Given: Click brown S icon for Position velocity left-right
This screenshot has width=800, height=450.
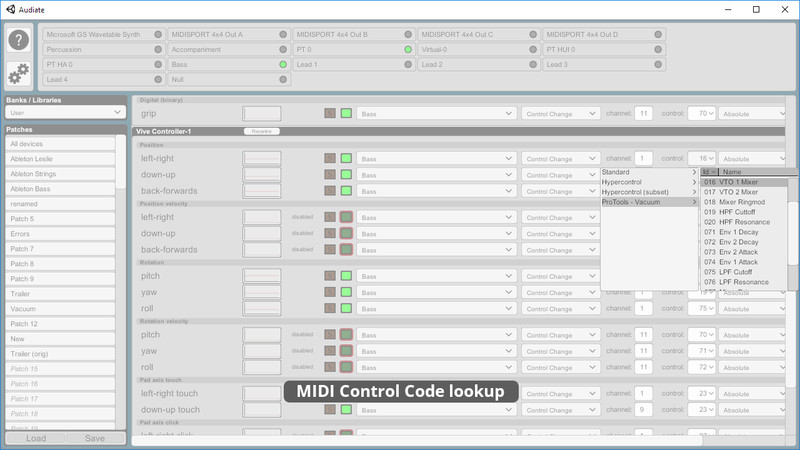Looking at the screenshot, I should pos(330,217).
